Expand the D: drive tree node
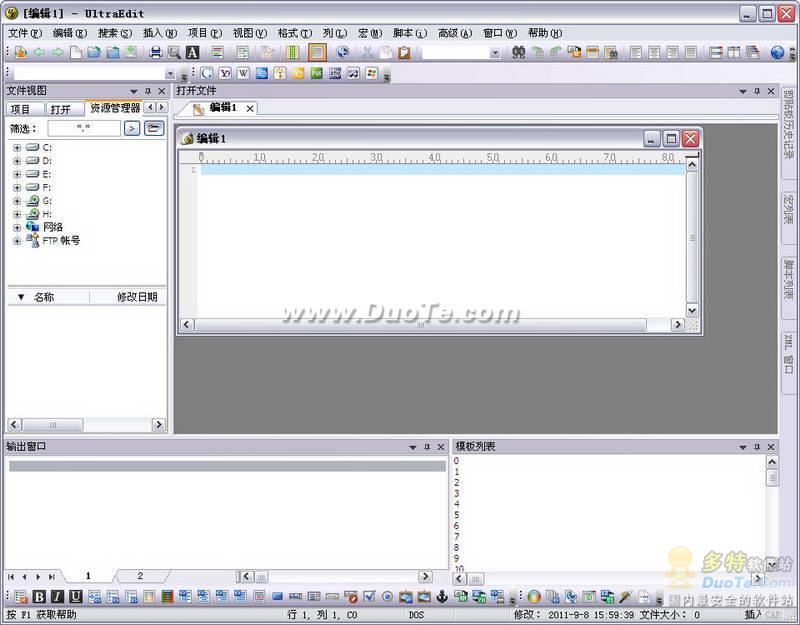Screen dimensions: 800x625 coord(17,161)
